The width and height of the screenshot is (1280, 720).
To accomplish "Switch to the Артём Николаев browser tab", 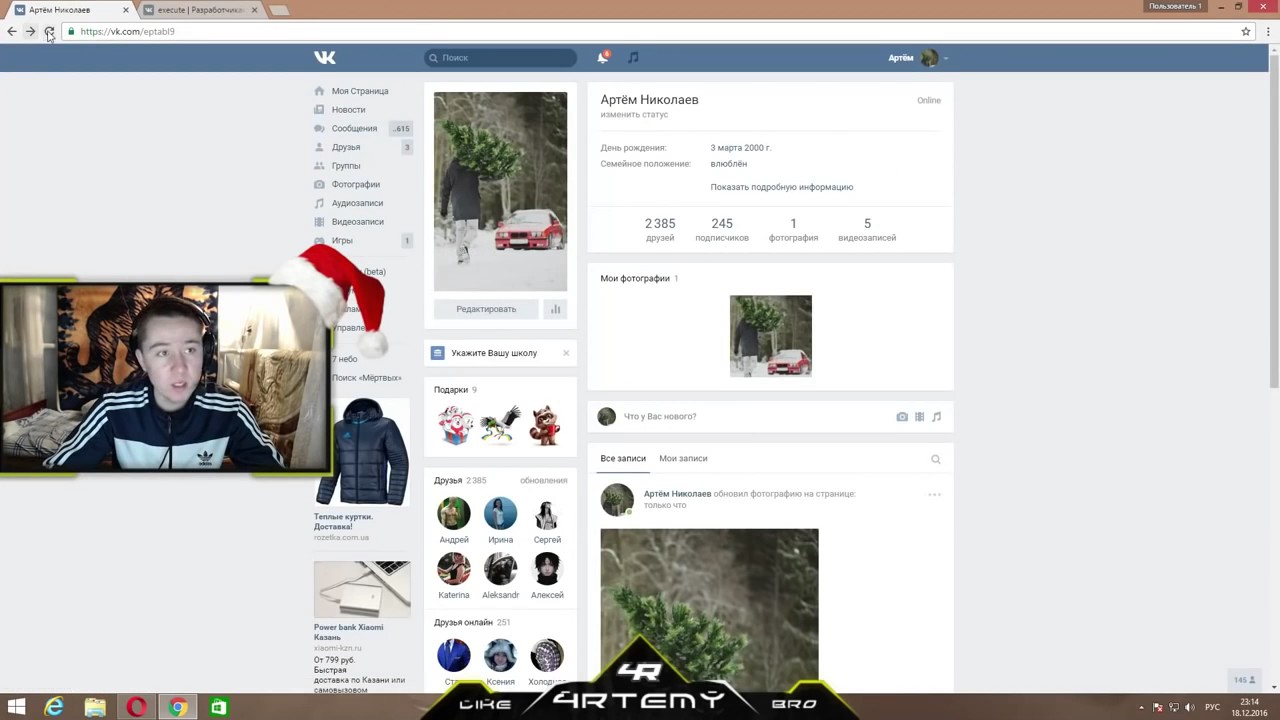I will point(70,10).
